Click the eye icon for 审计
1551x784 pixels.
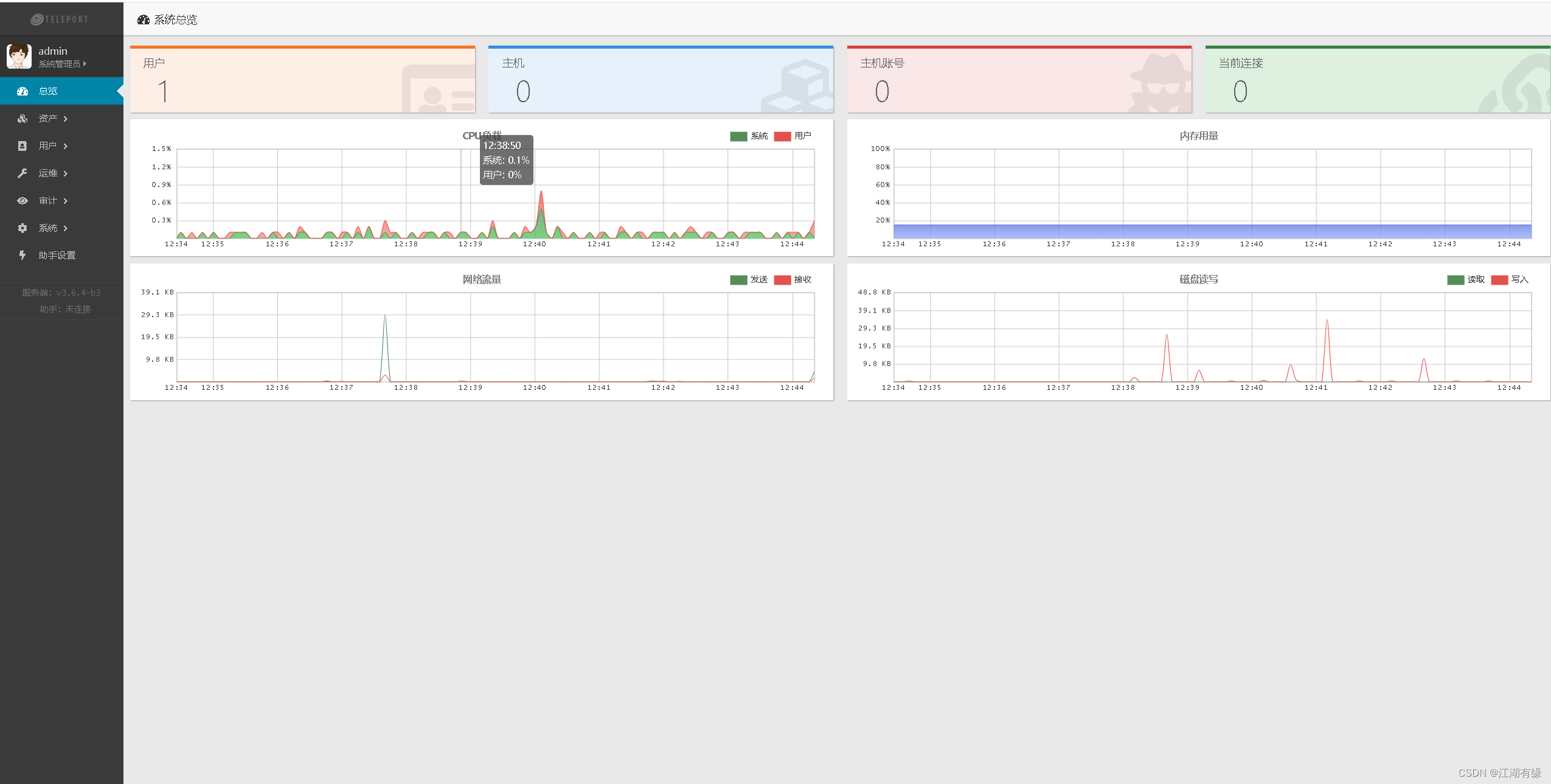23,201
